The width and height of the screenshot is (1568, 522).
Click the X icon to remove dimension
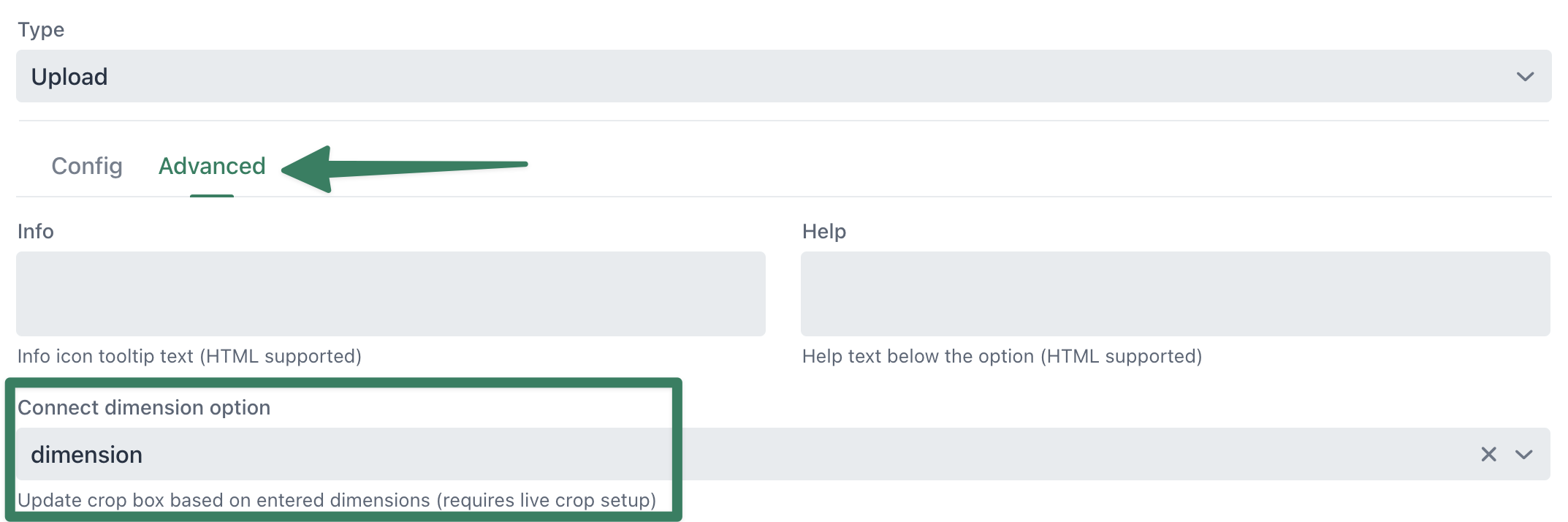click(1488, 454)
